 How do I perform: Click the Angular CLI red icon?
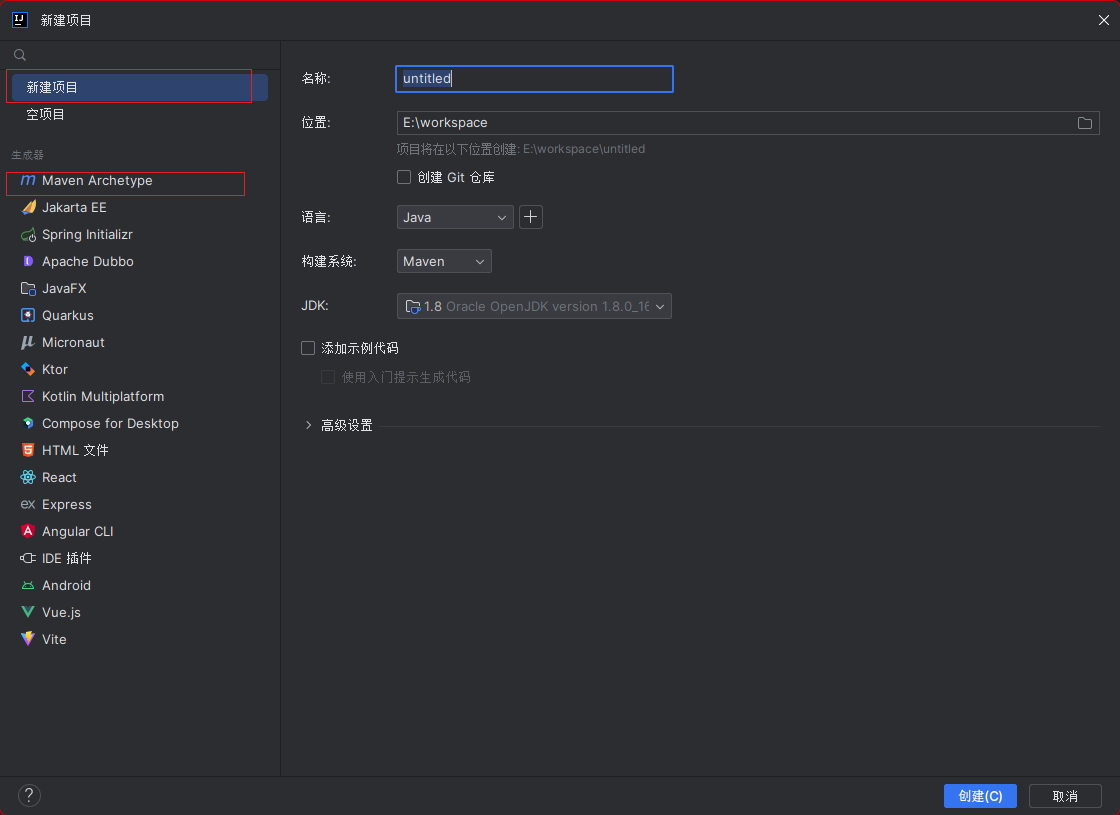28,531
